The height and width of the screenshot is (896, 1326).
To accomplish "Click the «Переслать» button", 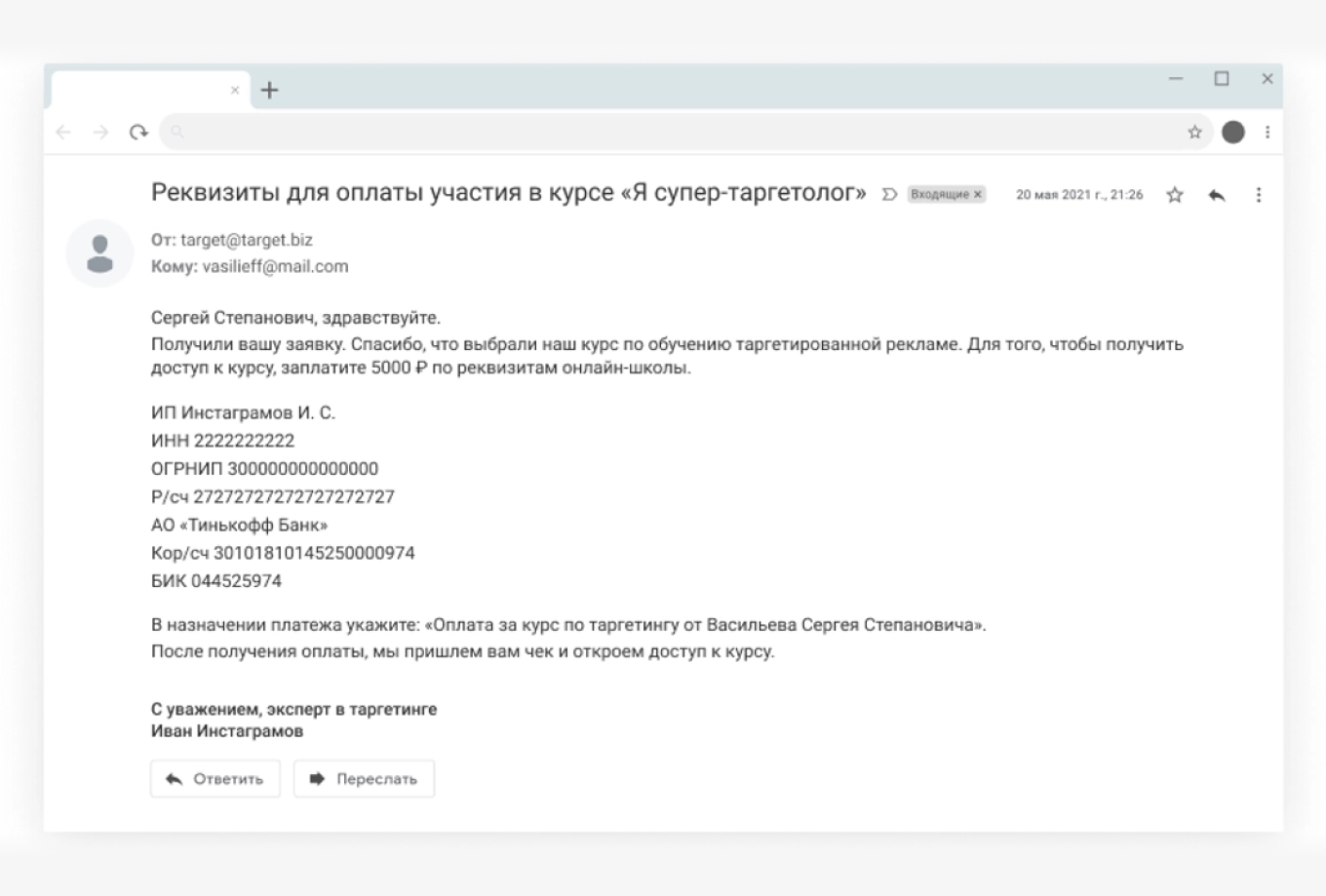I will [x=364, y=778].
